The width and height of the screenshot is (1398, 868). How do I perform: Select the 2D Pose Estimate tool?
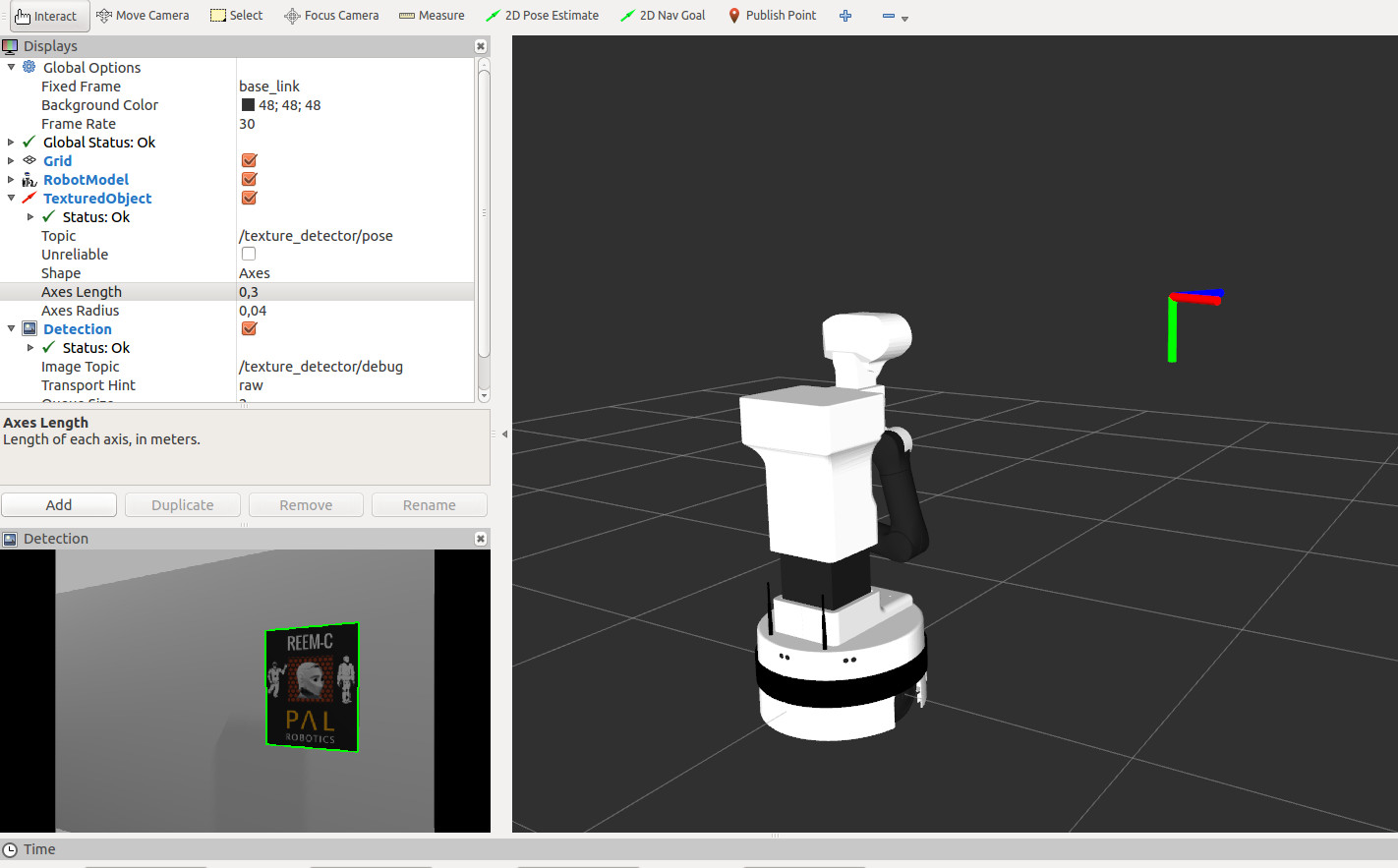tap(542, 16)
